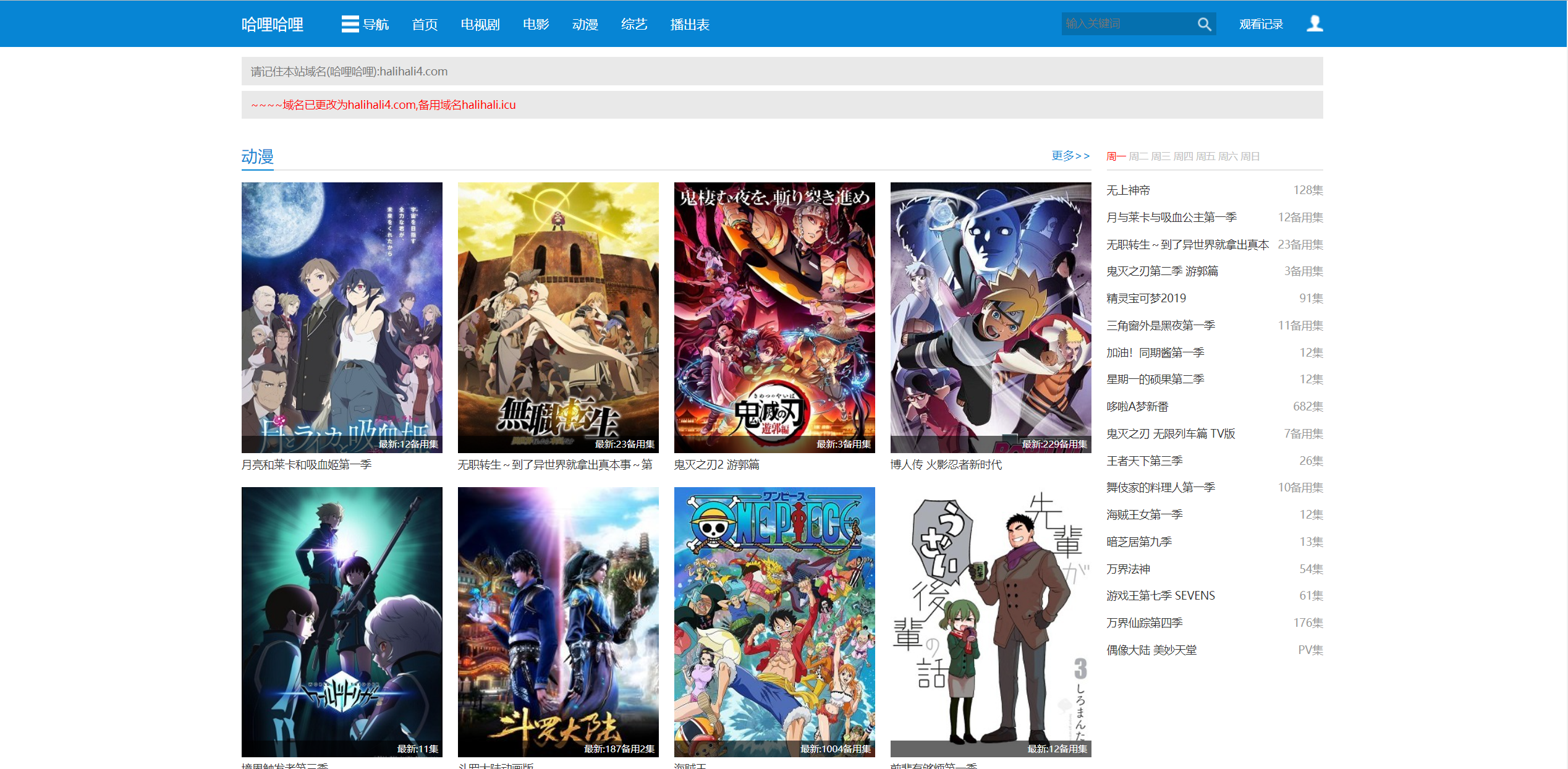Image resolution: width=1568 pixels, height=769 pixels.
Task: Click the title 博人传 火影忍者新时代
Action: point(946,464)
